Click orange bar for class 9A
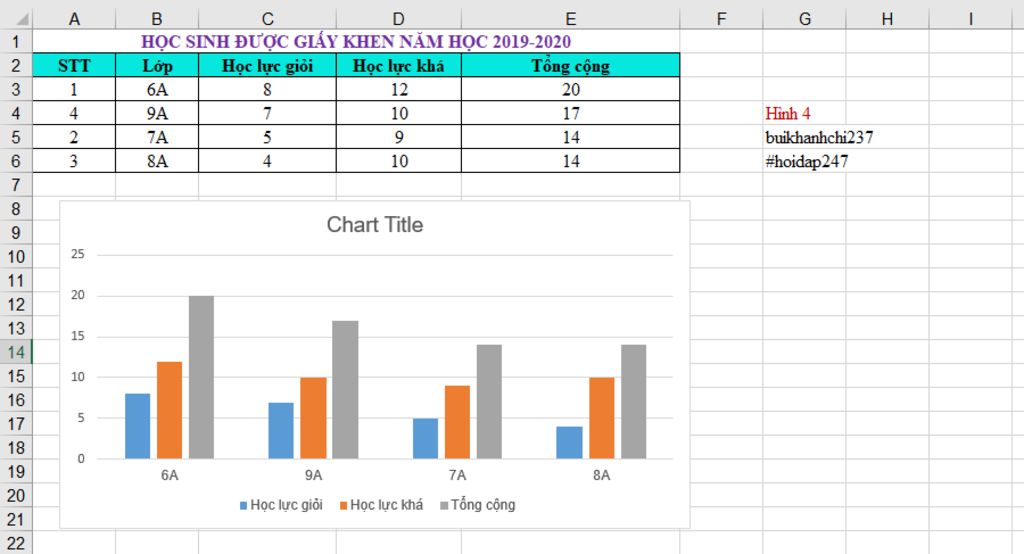 click(x=313, y=418)
